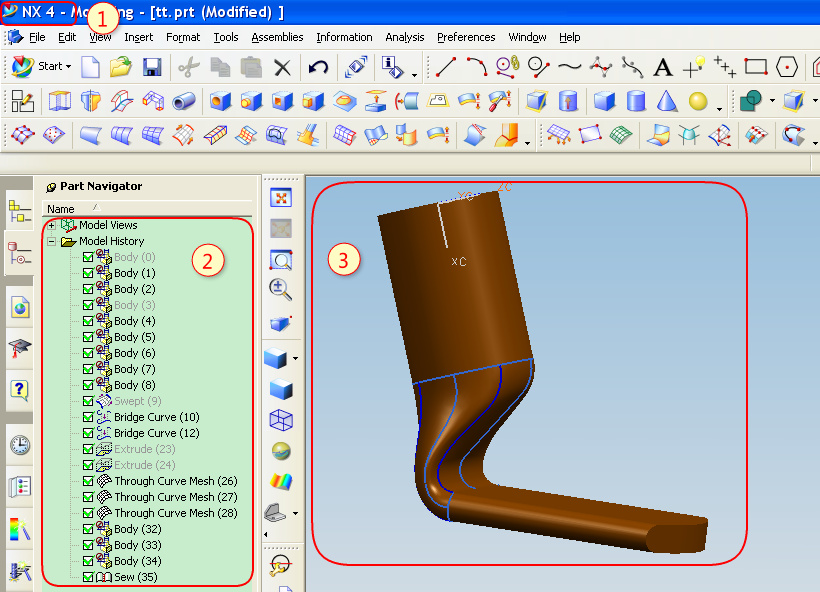The width and height of the screenshot is (820, 592).
Task: Click the Fit view icon in vertical toolbar
Action: click(281, 198)
